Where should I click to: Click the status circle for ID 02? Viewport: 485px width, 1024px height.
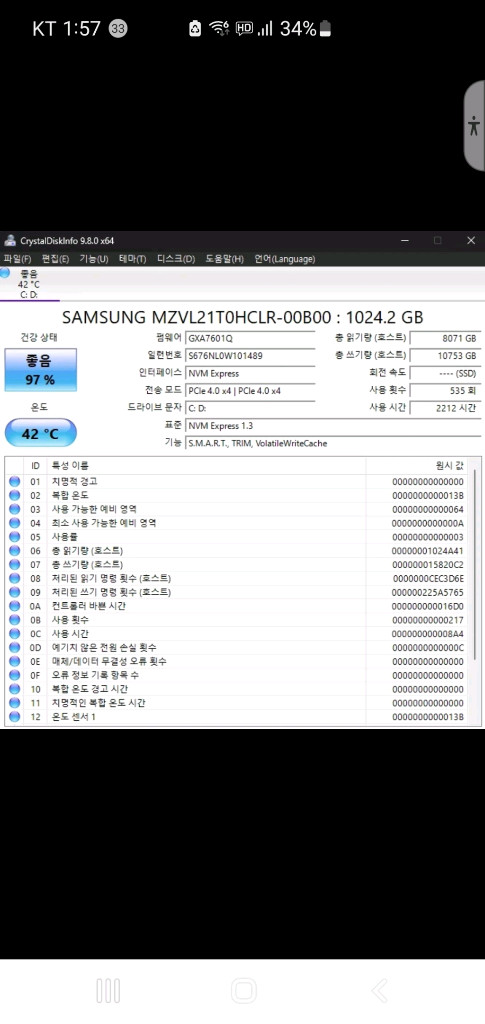click(14, 495)
